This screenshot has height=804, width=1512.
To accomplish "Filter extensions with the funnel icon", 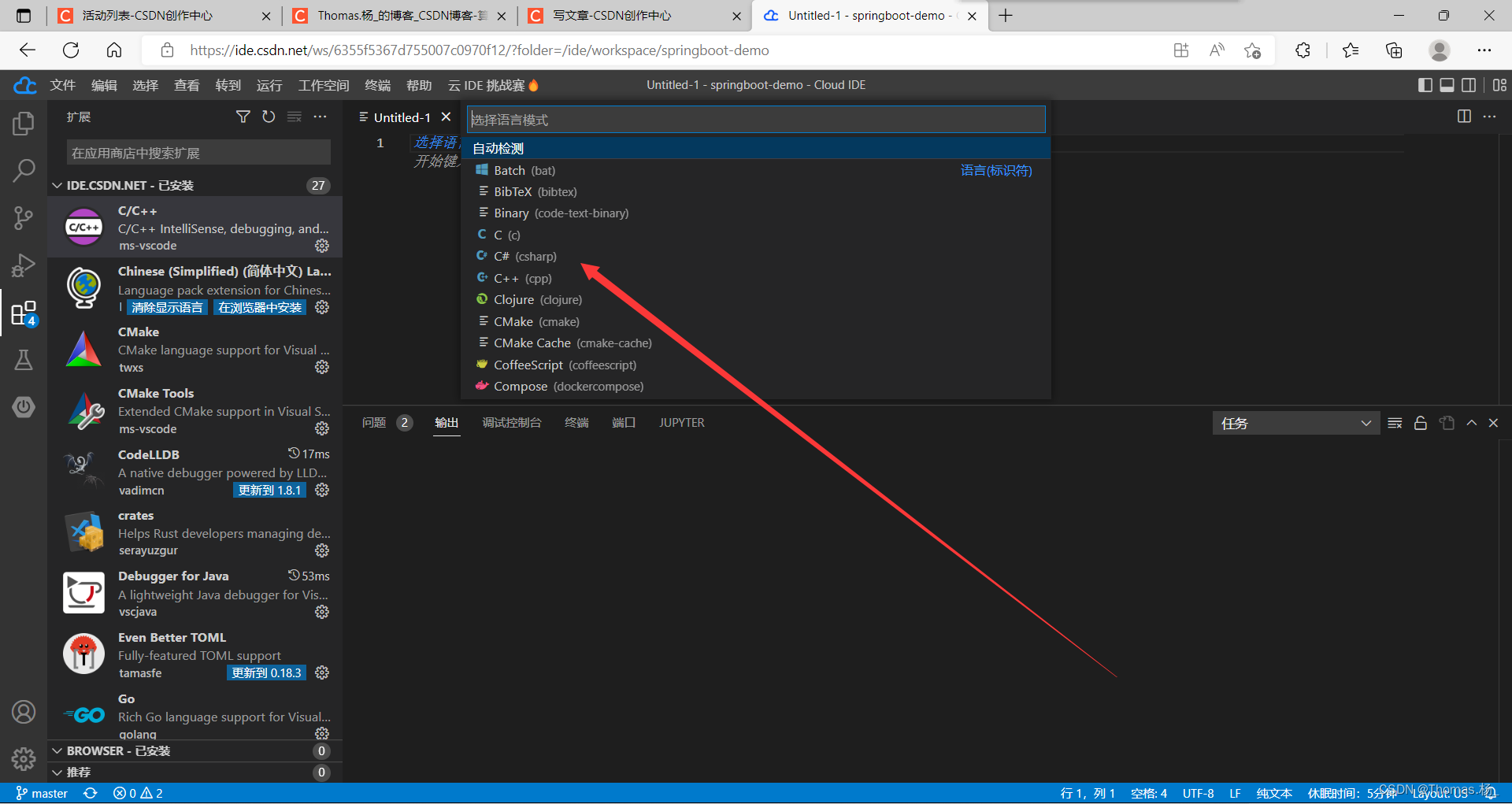I will pos(243,117).
